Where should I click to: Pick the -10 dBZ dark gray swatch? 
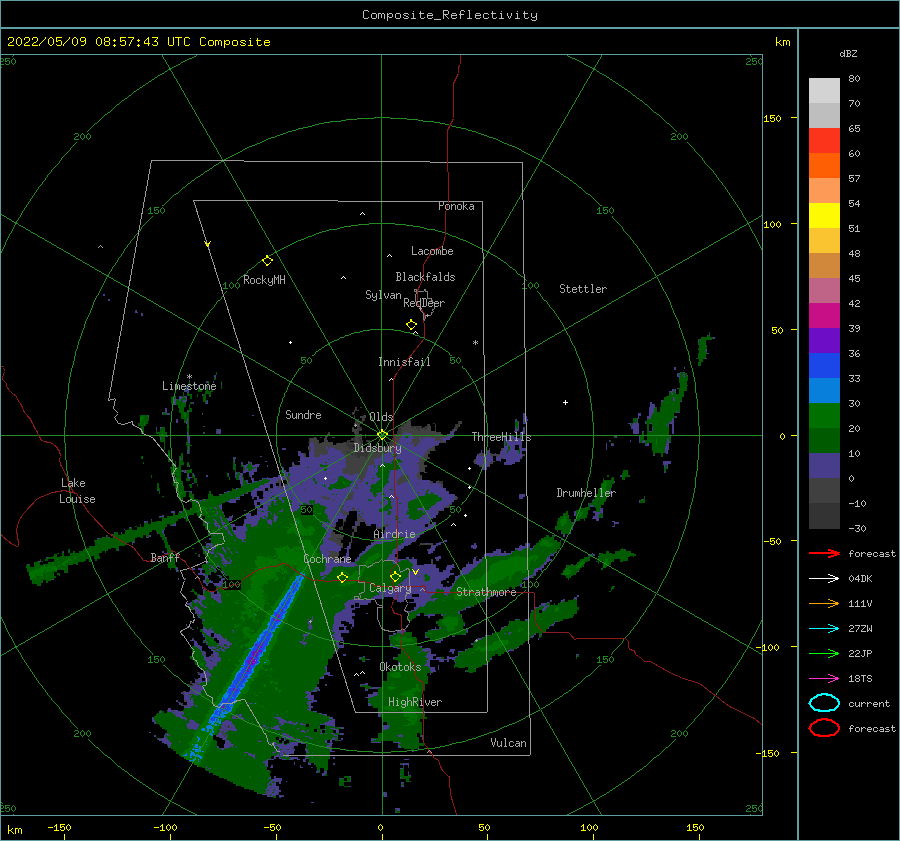(824, 516)
